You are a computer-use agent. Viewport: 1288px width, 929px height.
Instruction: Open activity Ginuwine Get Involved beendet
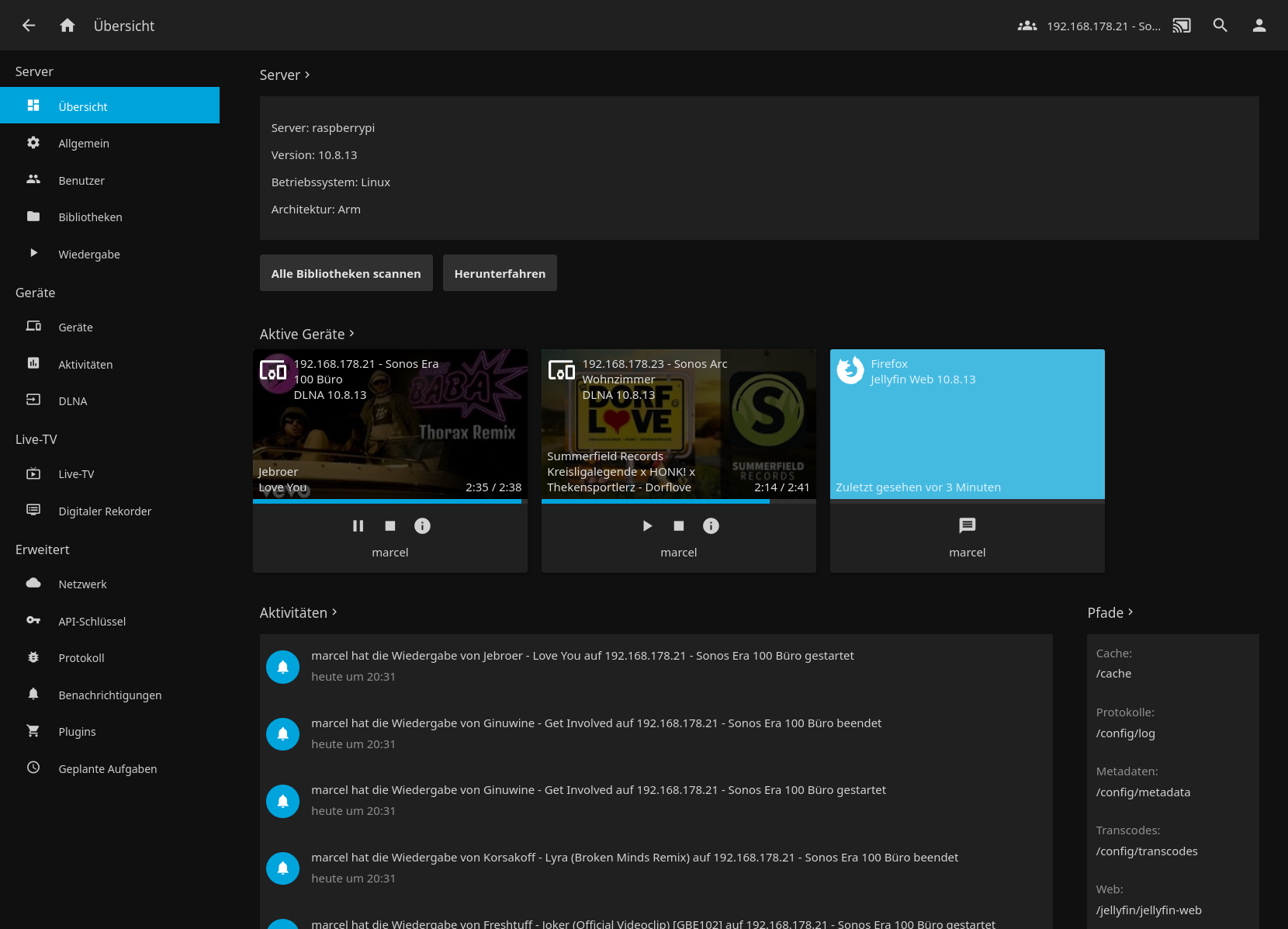tap(656, 733)
